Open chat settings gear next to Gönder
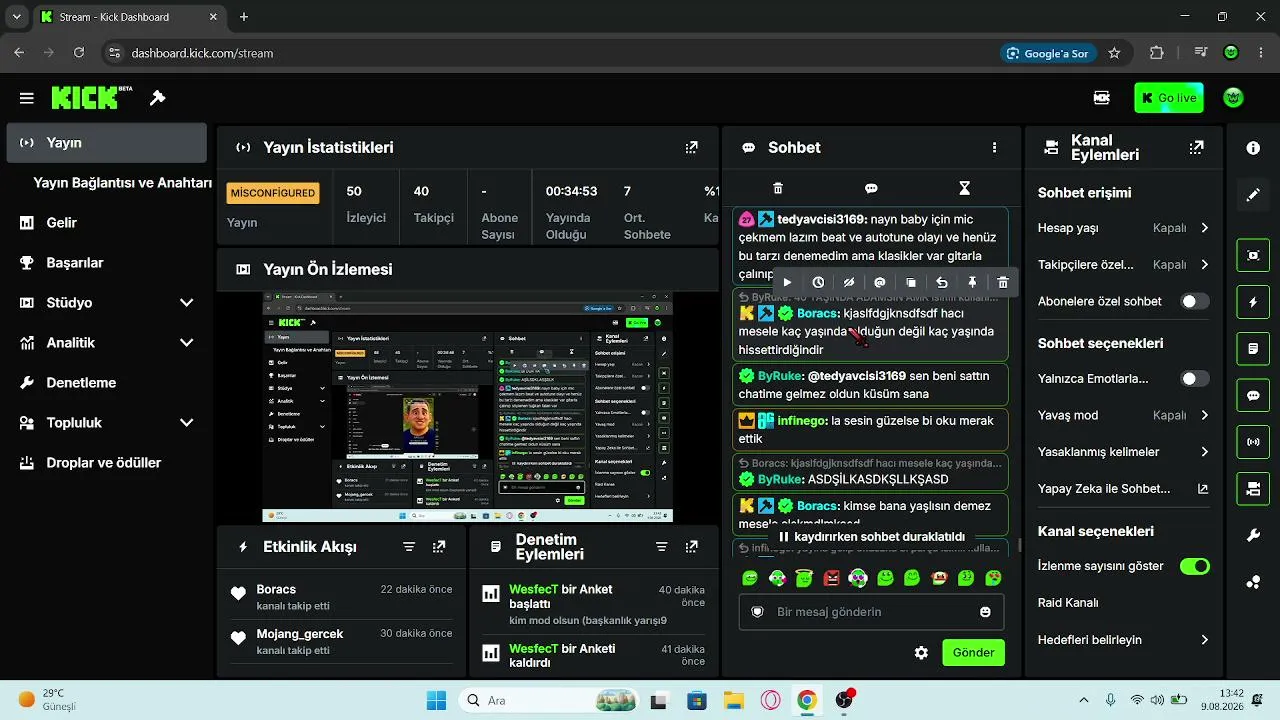The image size is (1280, 720). [x=921, y=653]
